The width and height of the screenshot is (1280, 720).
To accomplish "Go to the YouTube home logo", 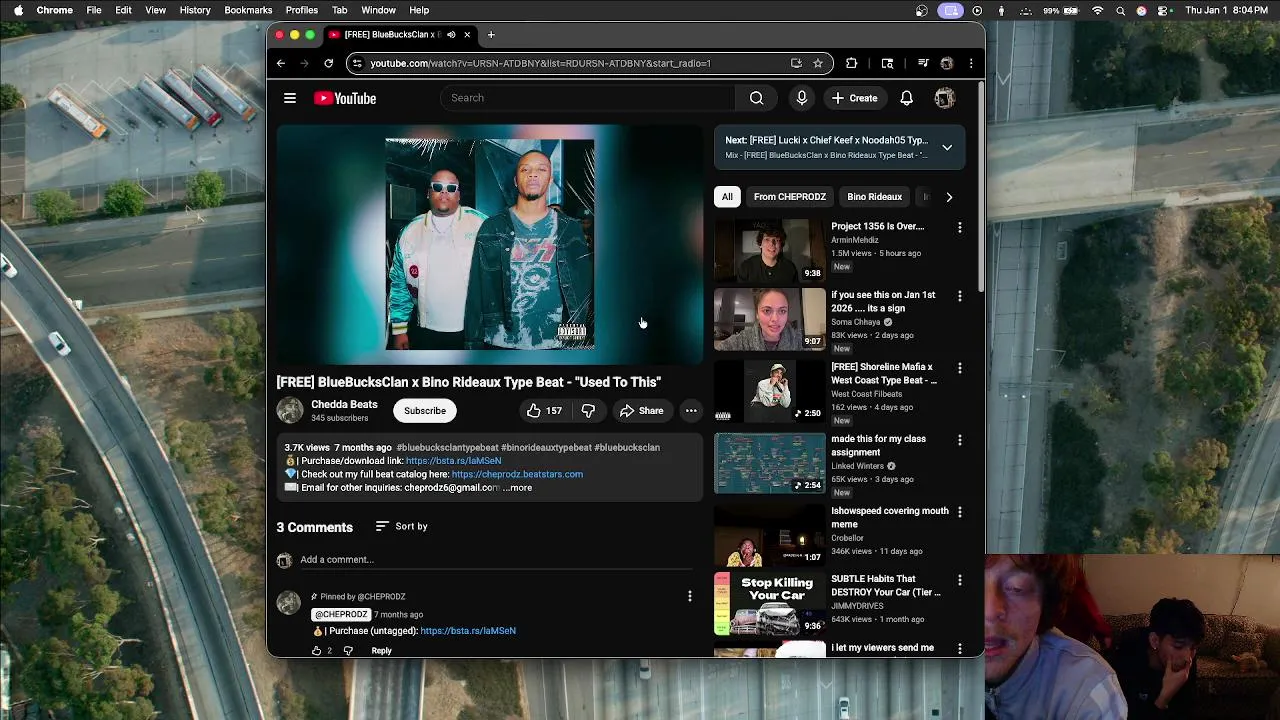I will pyautogui.click(x=345, y=98).
